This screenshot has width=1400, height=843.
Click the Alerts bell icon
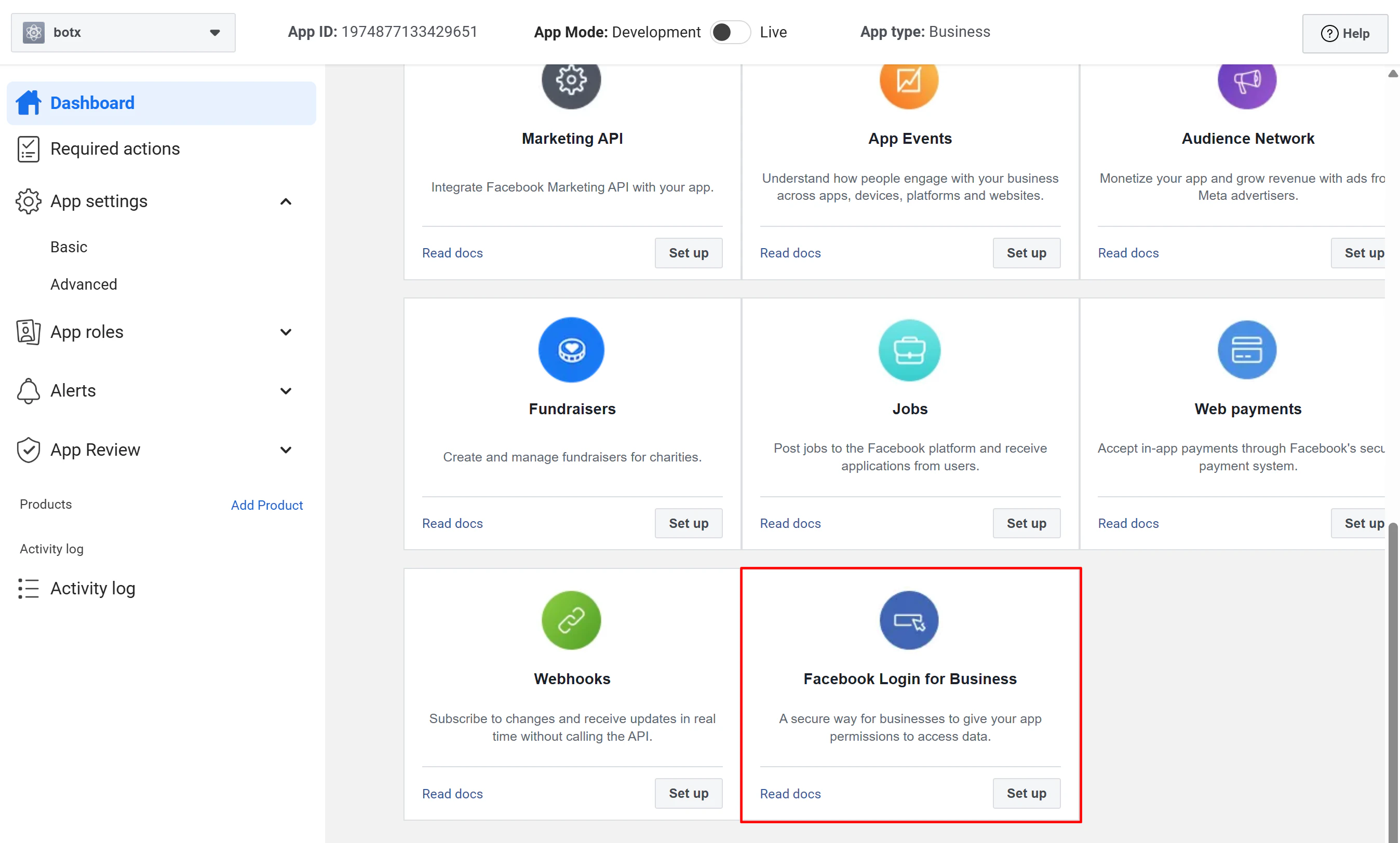[x=29, y=391]
